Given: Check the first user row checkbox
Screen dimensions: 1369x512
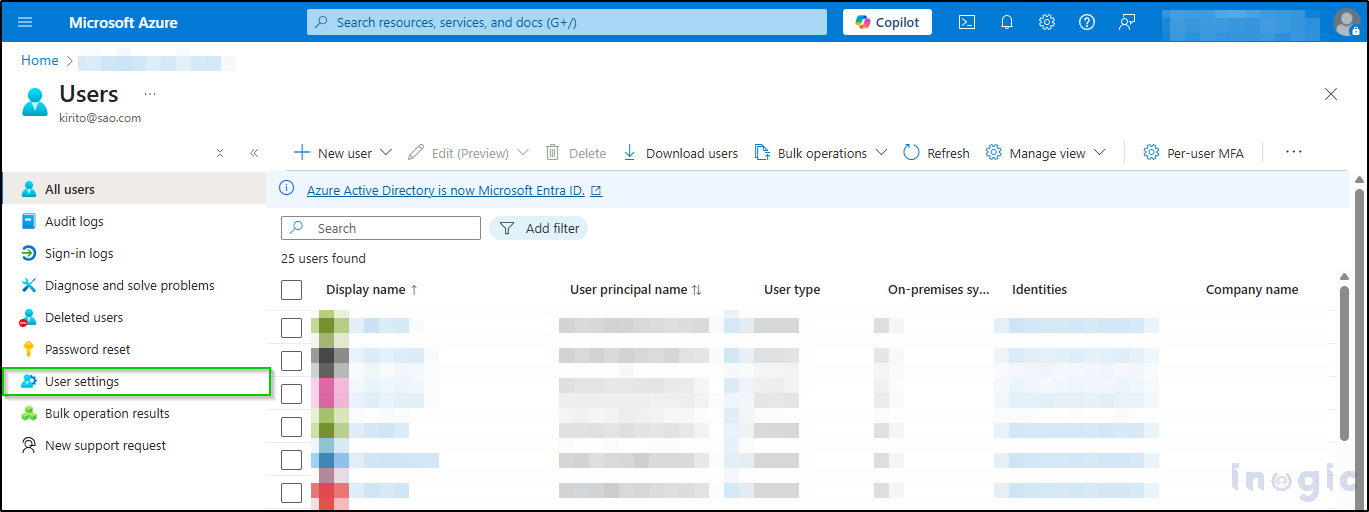Looking at the screenshot, I should (x=292, y=328).
